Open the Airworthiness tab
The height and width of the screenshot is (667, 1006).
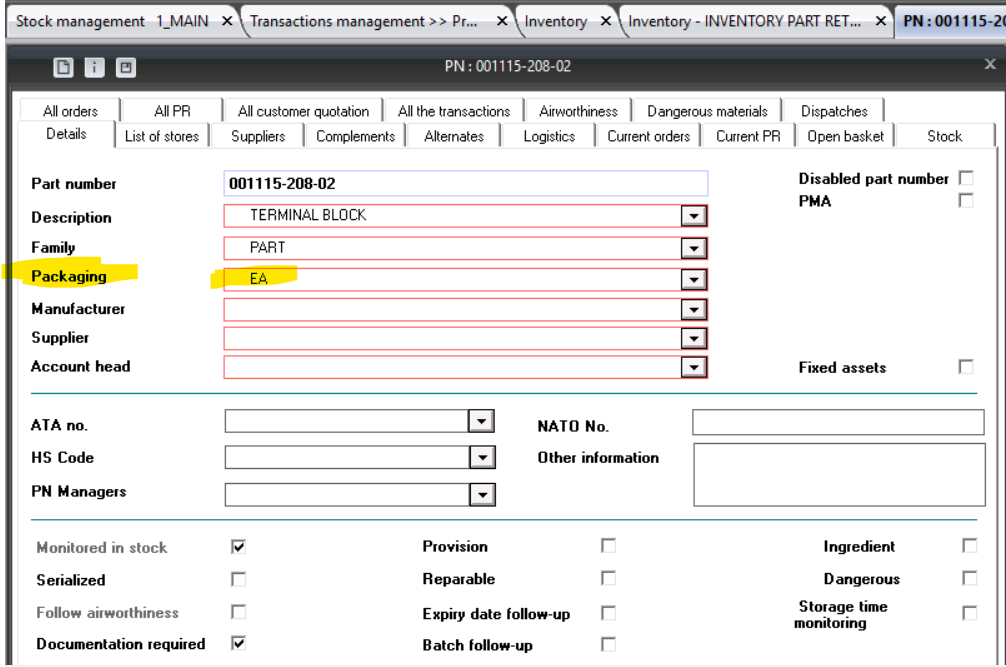click(x=578, y=111)
